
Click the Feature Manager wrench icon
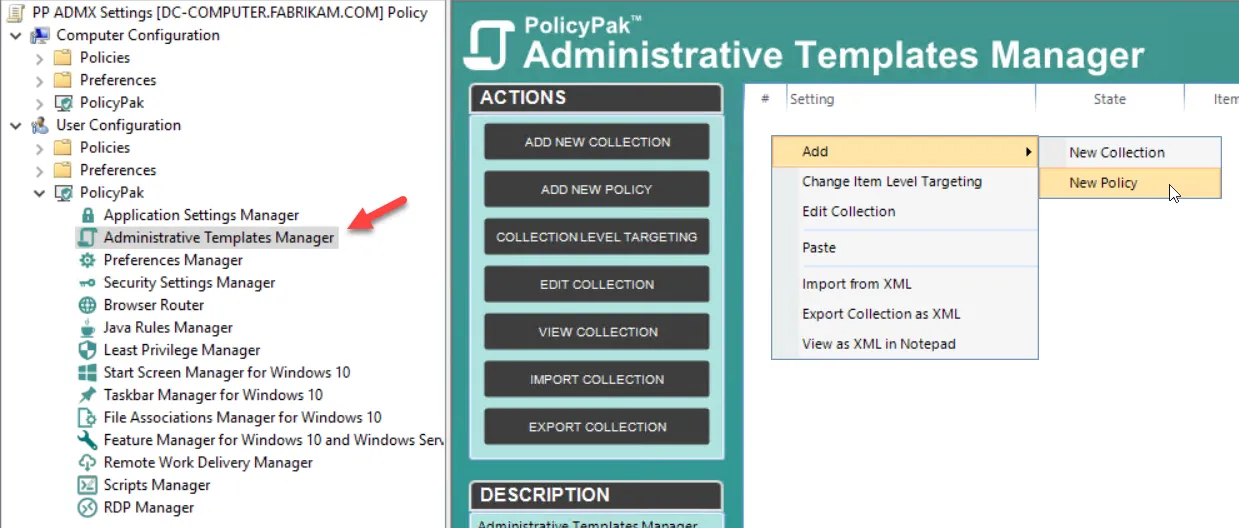pos(87,440)
